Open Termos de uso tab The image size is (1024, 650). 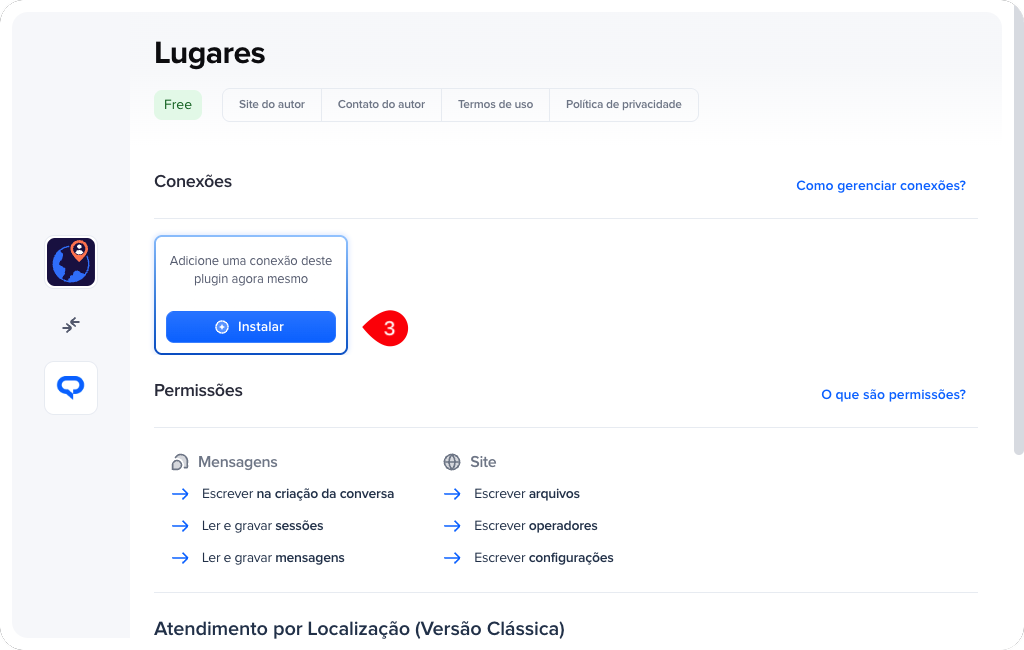pos(496,105)
